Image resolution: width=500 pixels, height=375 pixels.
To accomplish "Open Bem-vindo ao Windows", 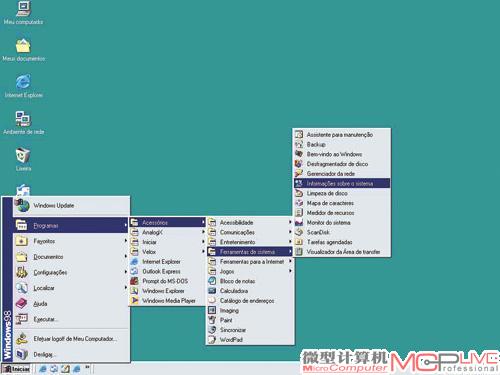I will click(342, 154).
